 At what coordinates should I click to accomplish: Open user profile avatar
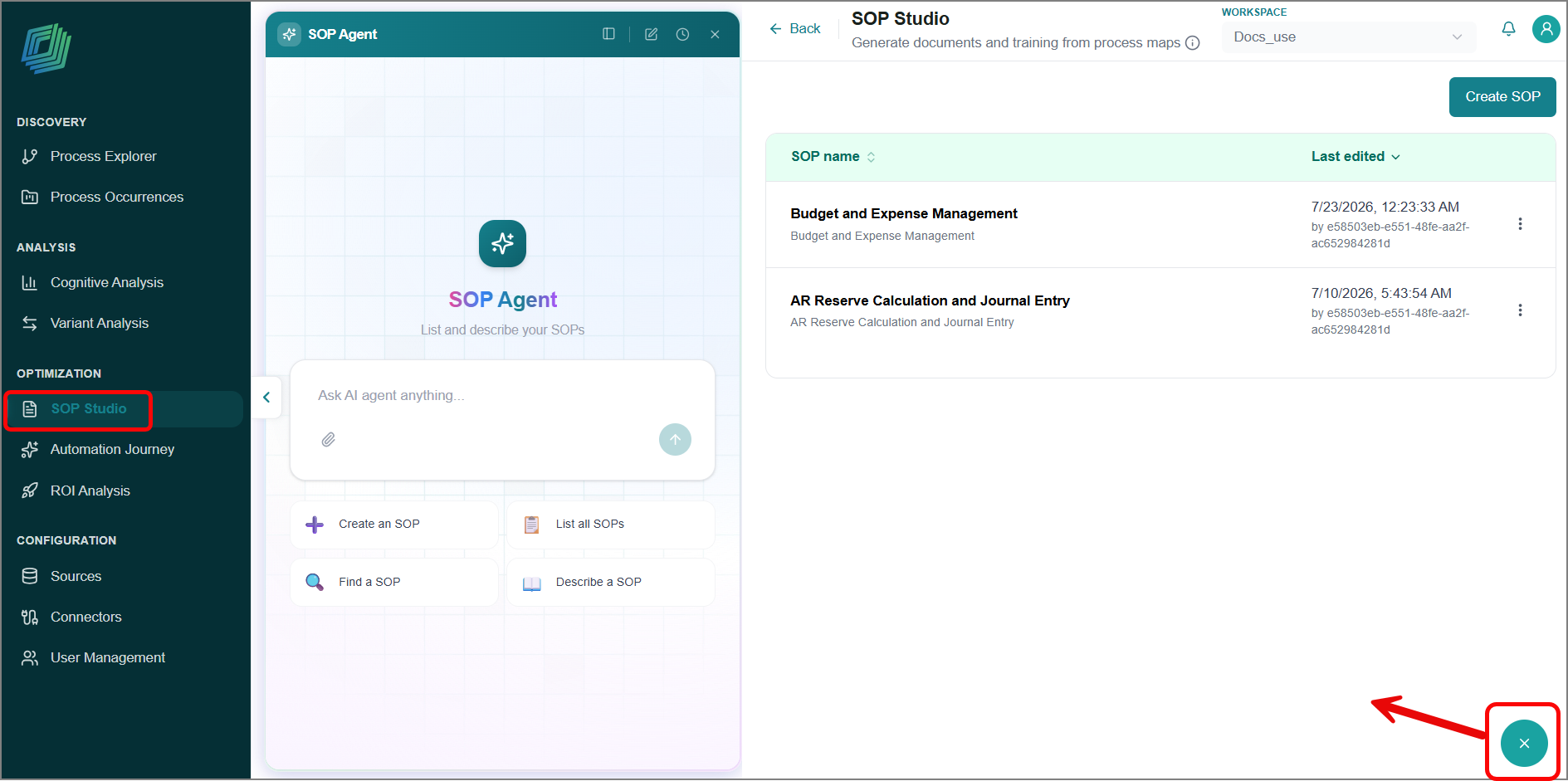coord(1546,29)
